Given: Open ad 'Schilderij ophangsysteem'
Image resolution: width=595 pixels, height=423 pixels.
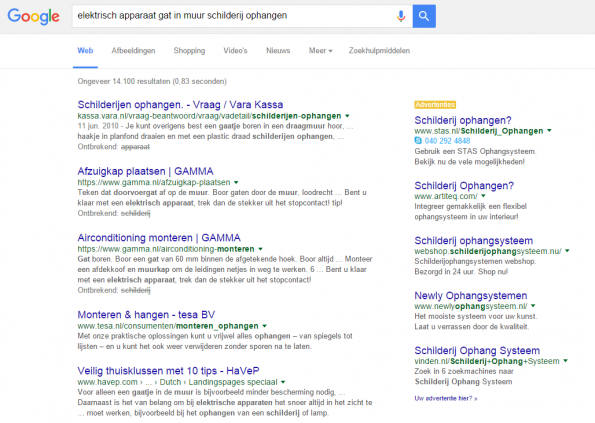Looking at the screenshot, I should [x=474, y=241].
